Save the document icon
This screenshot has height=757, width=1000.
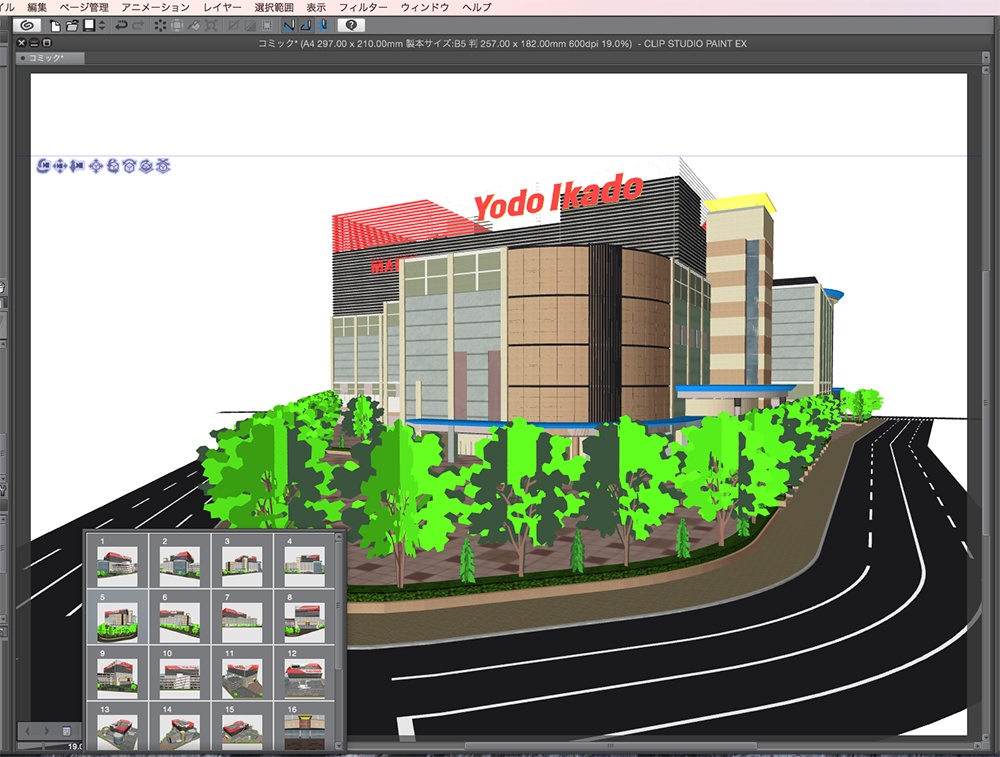coord(89,26)
